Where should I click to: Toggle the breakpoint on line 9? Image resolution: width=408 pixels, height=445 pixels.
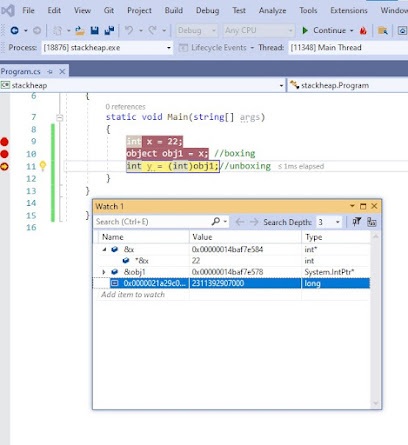tap(4, 142)
